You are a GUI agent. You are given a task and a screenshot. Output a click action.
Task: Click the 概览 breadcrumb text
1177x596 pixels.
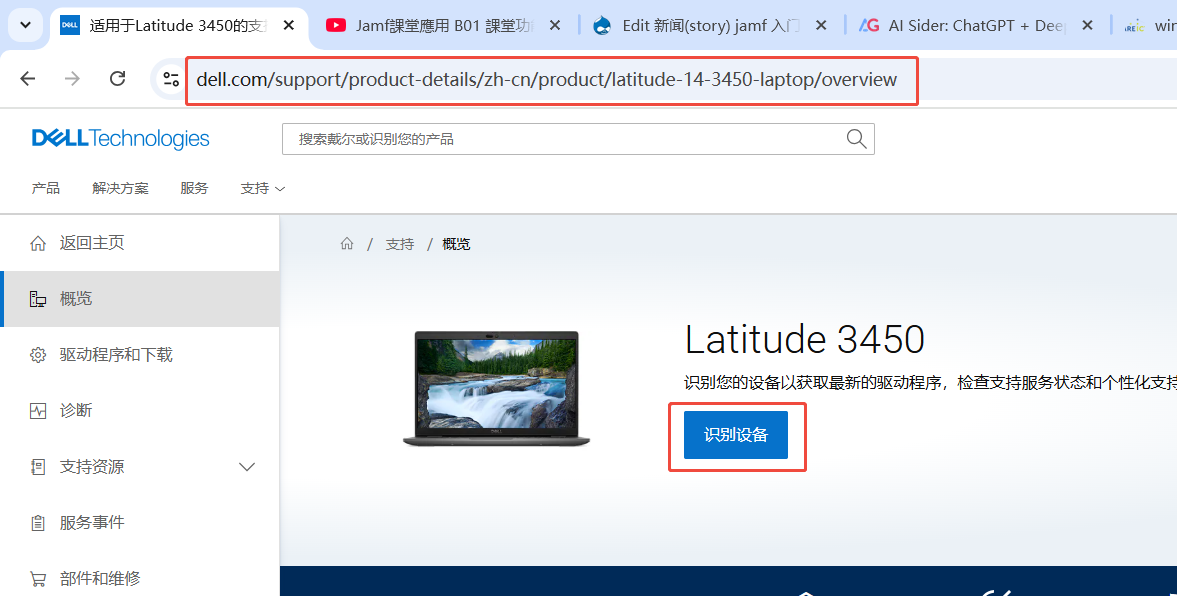(456, 244)
